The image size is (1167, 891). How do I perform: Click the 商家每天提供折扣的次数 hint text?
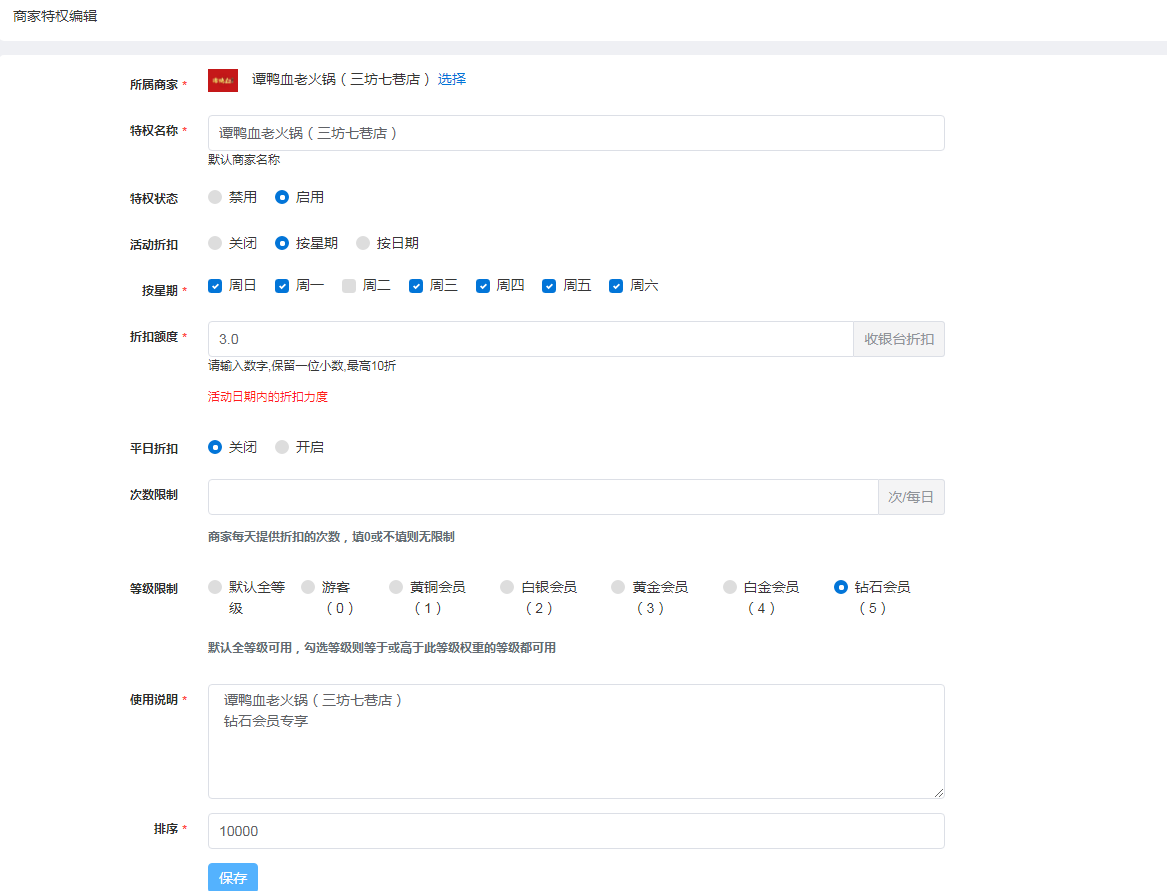click(x=331, y=537)
